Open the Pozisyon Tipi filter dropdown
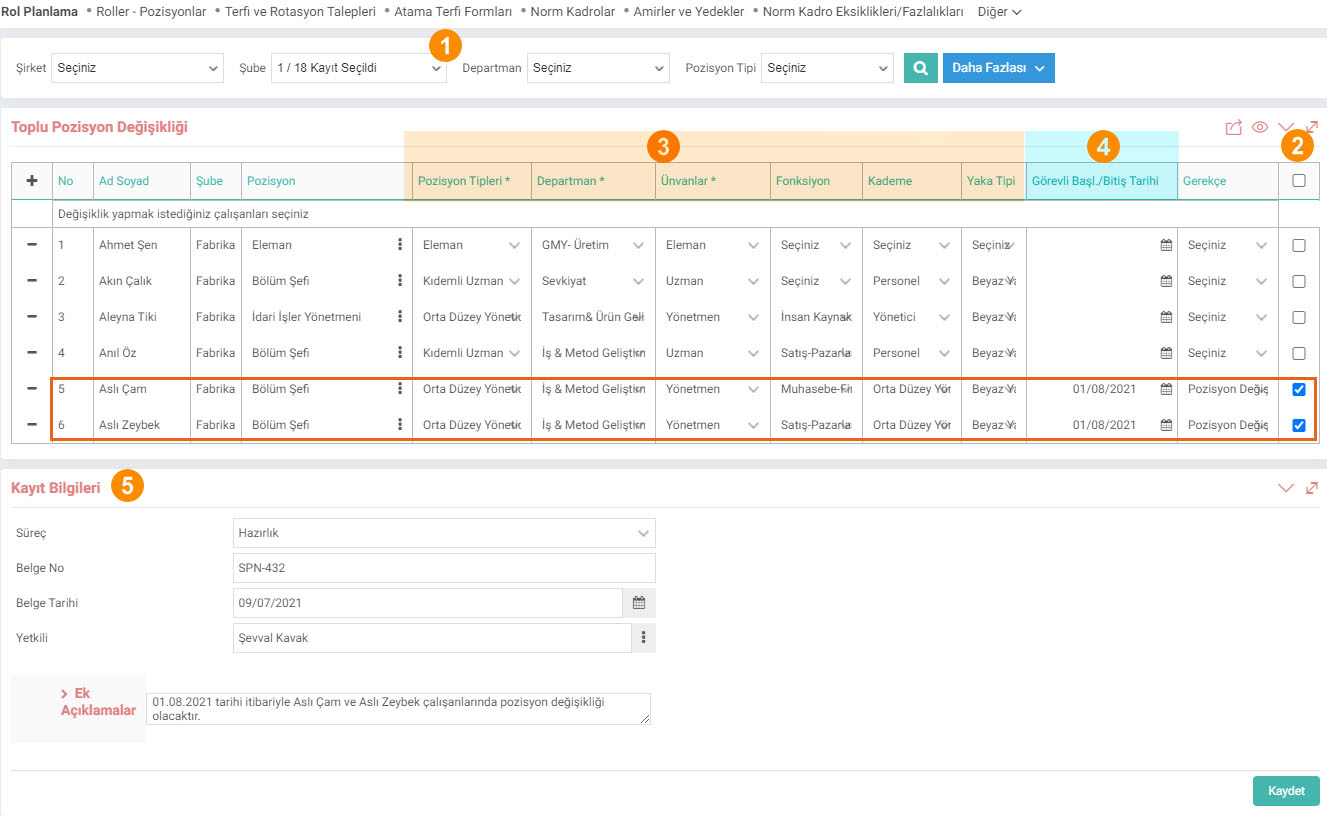 click(827, 68)
